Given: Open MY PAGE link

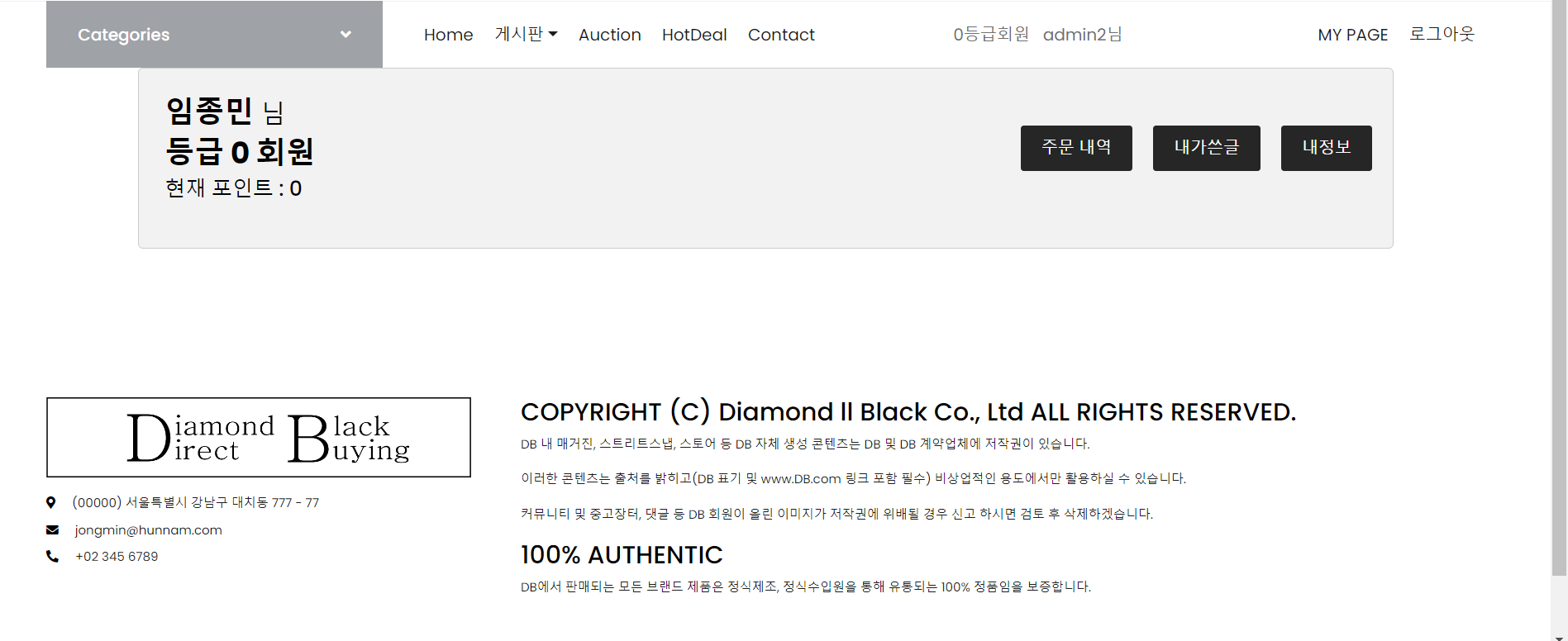Looking at the screenshot, I should coord(1352,35).
